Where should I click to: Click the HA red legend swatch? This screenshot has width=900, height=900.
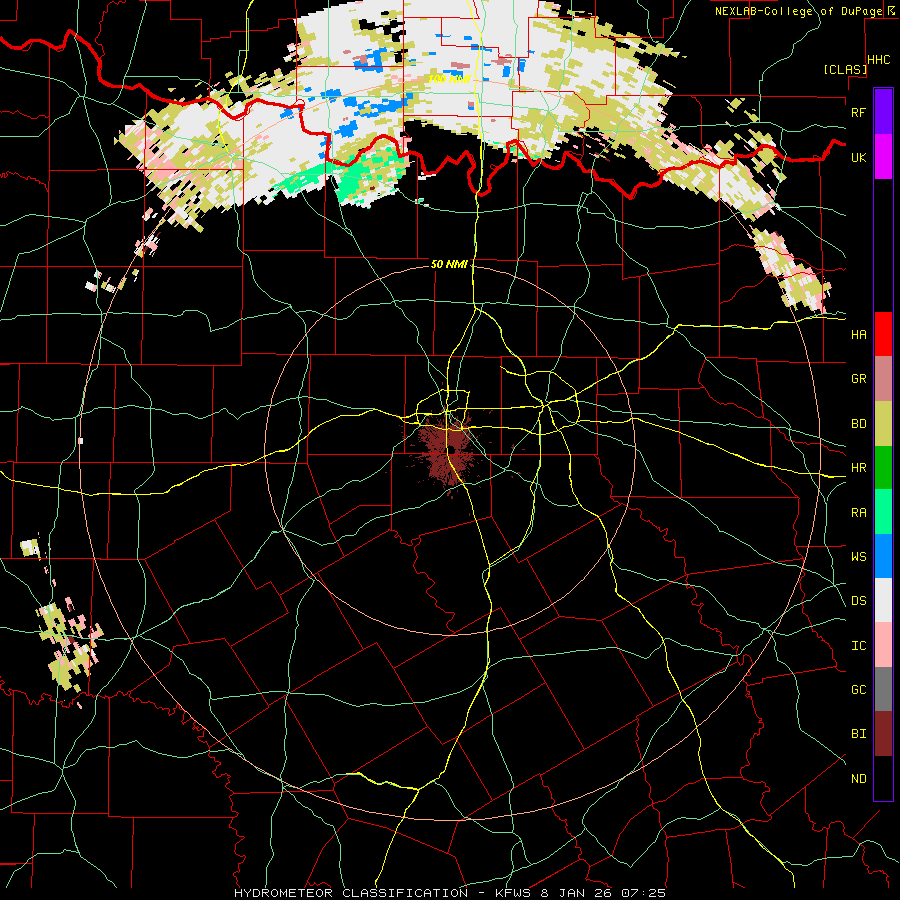point(883,334)
